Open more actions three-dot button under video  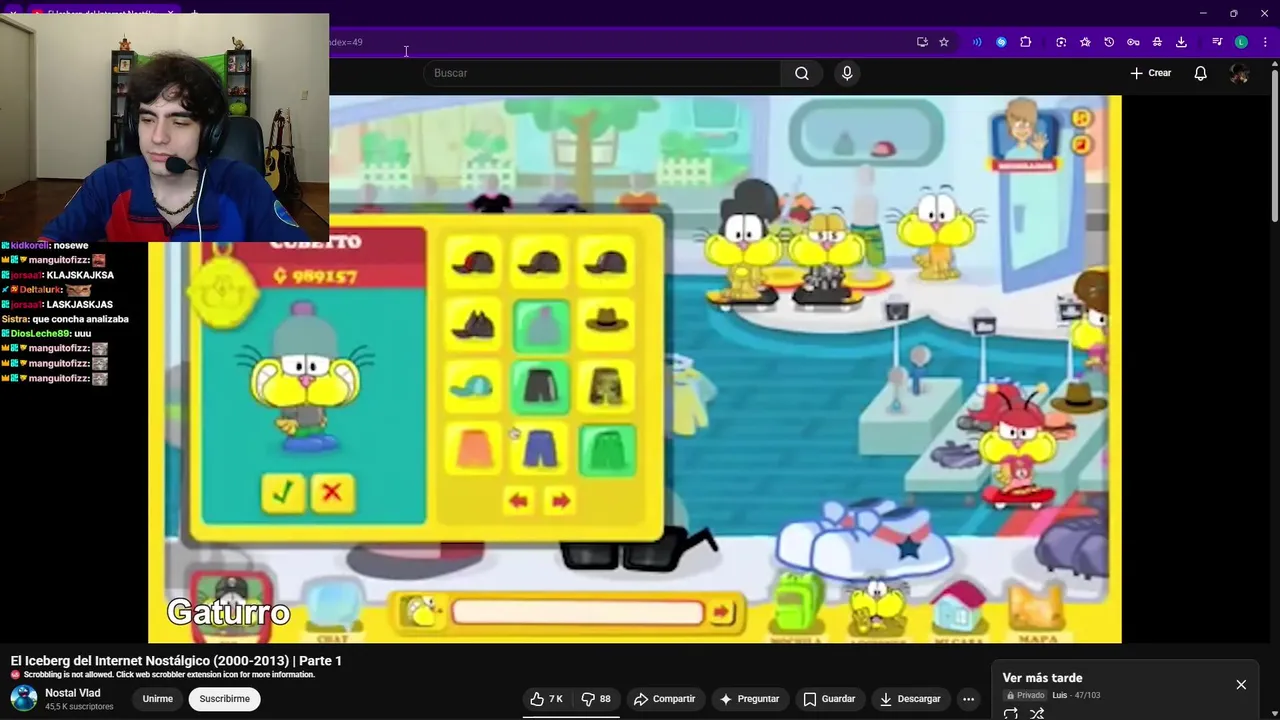(968, 699)
